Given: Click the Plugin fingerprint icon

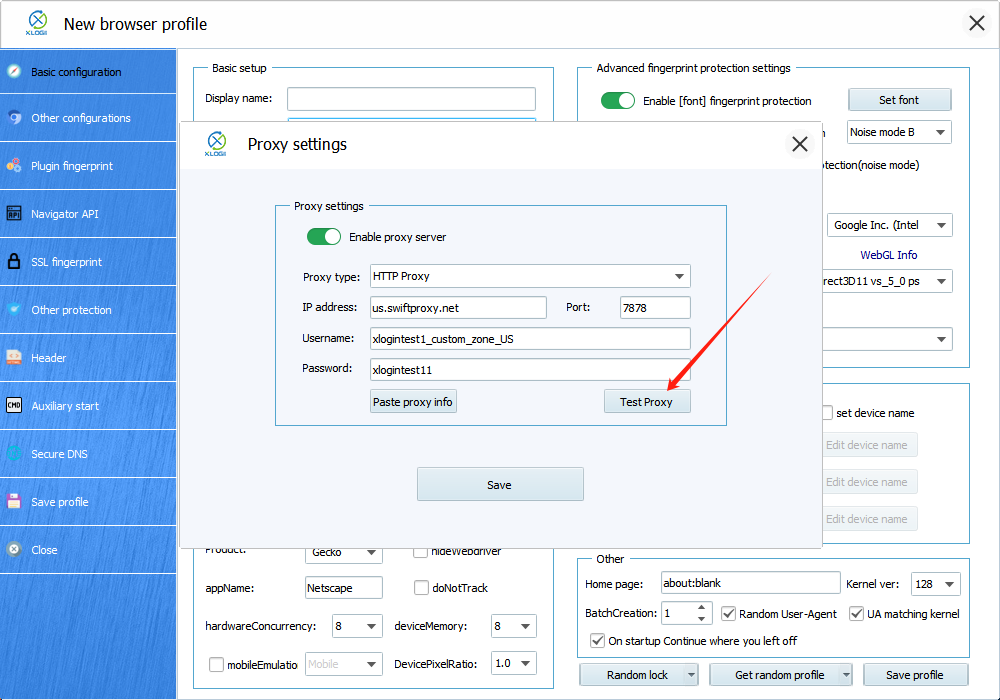Looking at the screenshot, I should (x=14, y=165).
